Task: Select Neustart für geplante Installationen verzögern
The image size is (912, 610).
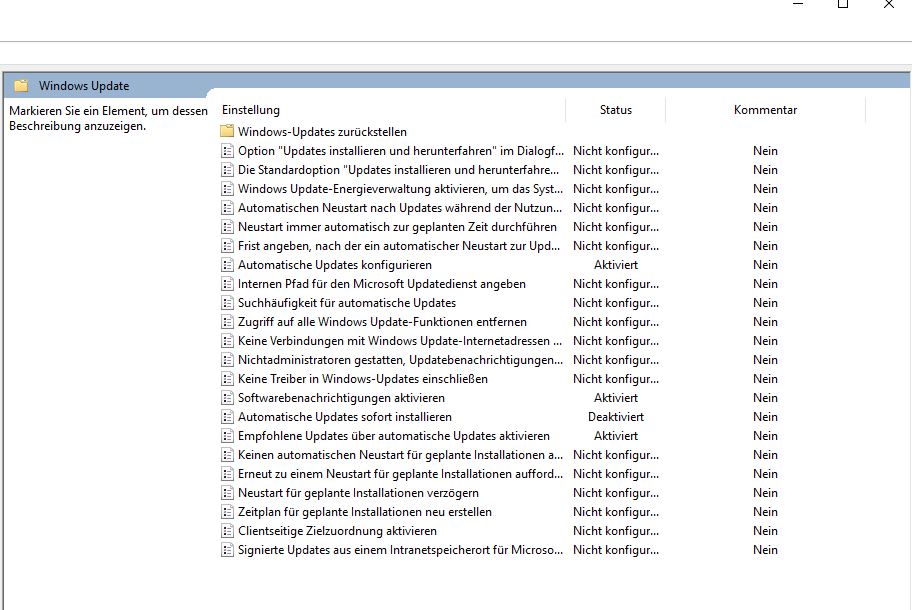Action: click(x=358, y=493)
